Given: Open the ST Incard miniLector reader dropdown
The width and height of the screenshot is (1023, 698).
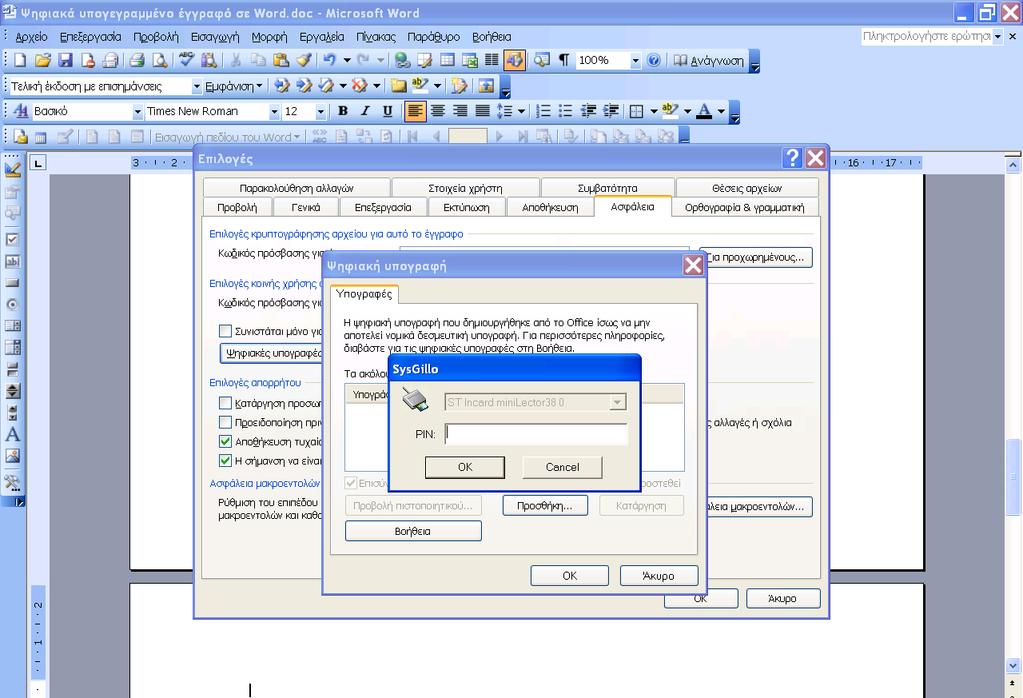Looking at the screenshot, I should 617,402.
